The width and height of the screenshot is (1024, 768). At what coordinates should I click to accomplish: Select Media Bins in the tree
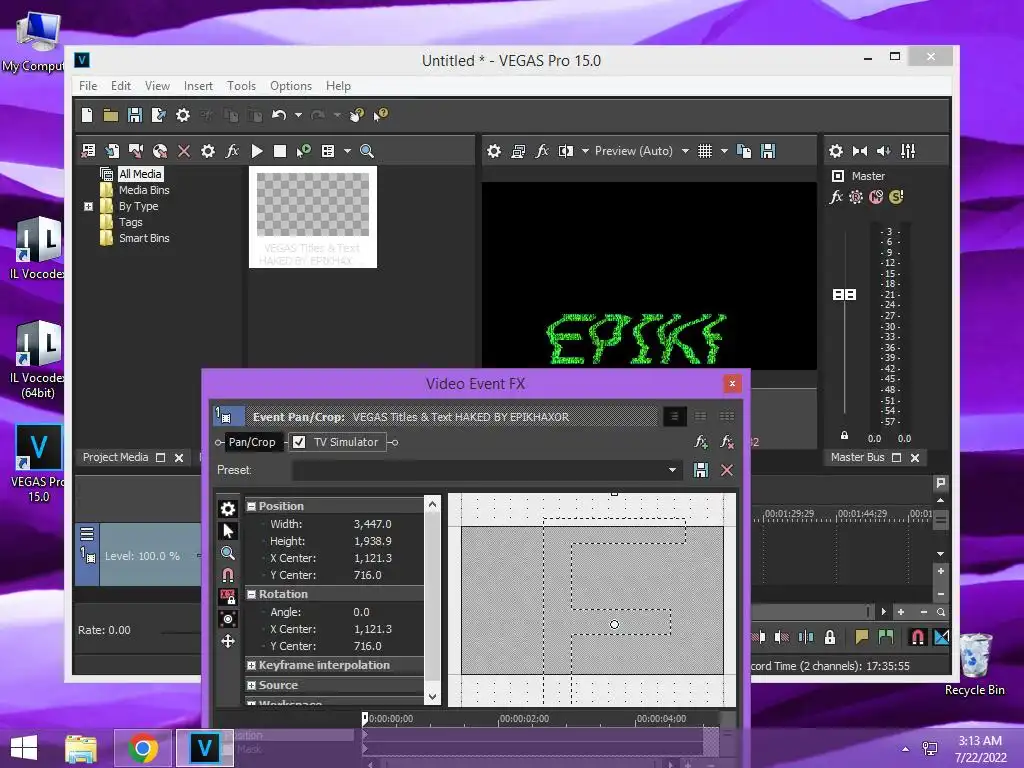pyautogui.click(x=144, y=190)
